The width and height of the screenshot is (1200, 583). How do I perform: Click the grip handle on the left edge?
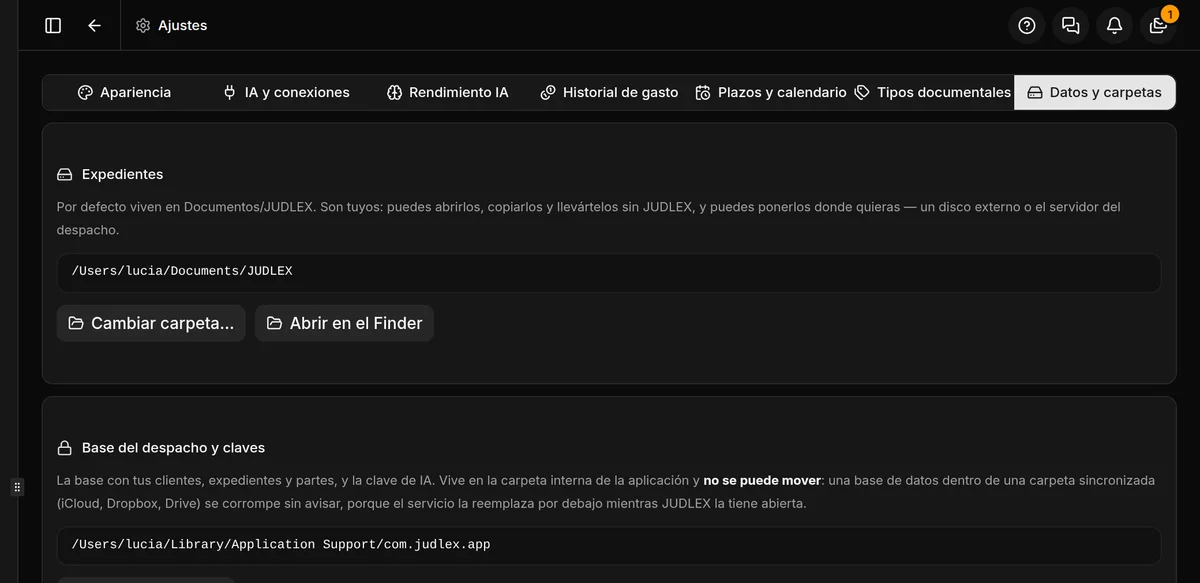tap(17, 487)
